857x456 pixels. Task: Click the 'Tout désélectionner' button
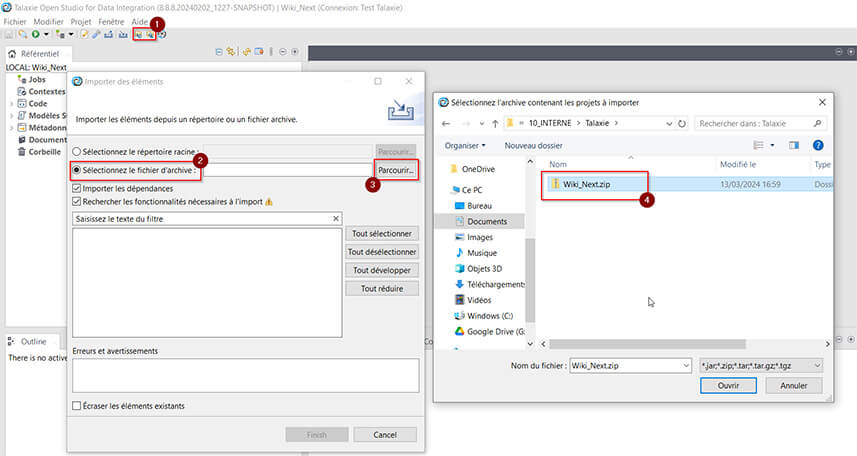382,252
